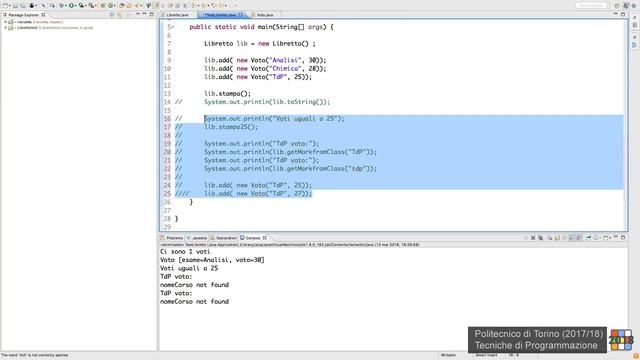This screenshot has width=640, height=360.
Task: Click the Open Type toolbar icon
Action: click(122, 5)
